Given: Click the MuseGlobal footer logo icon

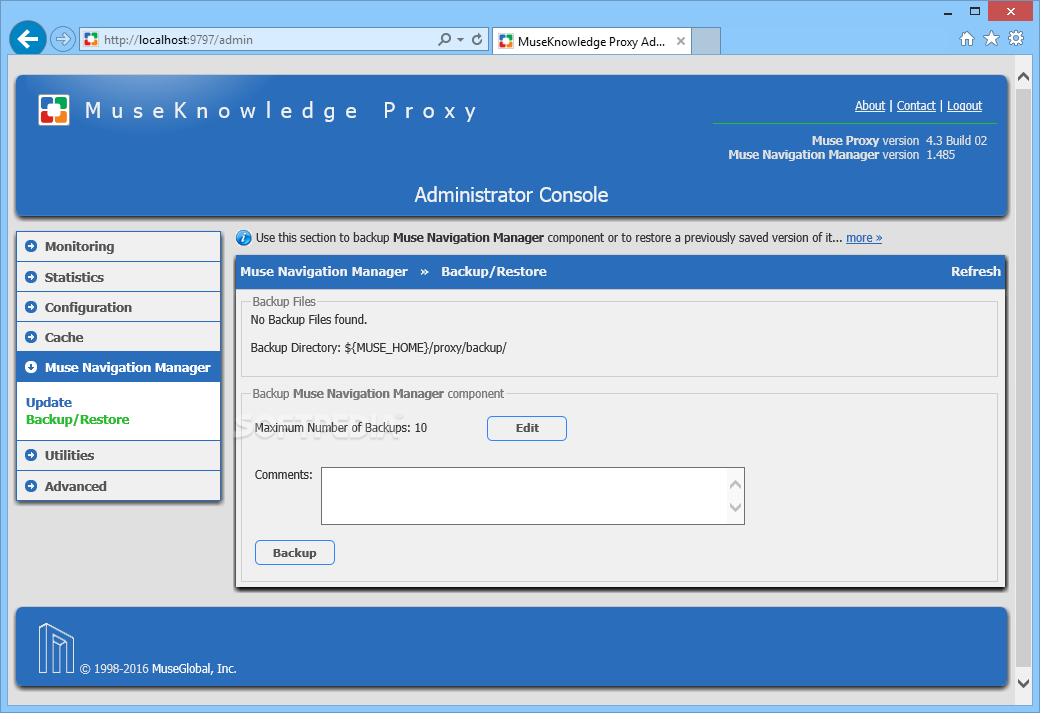Looking at the screenshot, I should click(x=56, y=648).
